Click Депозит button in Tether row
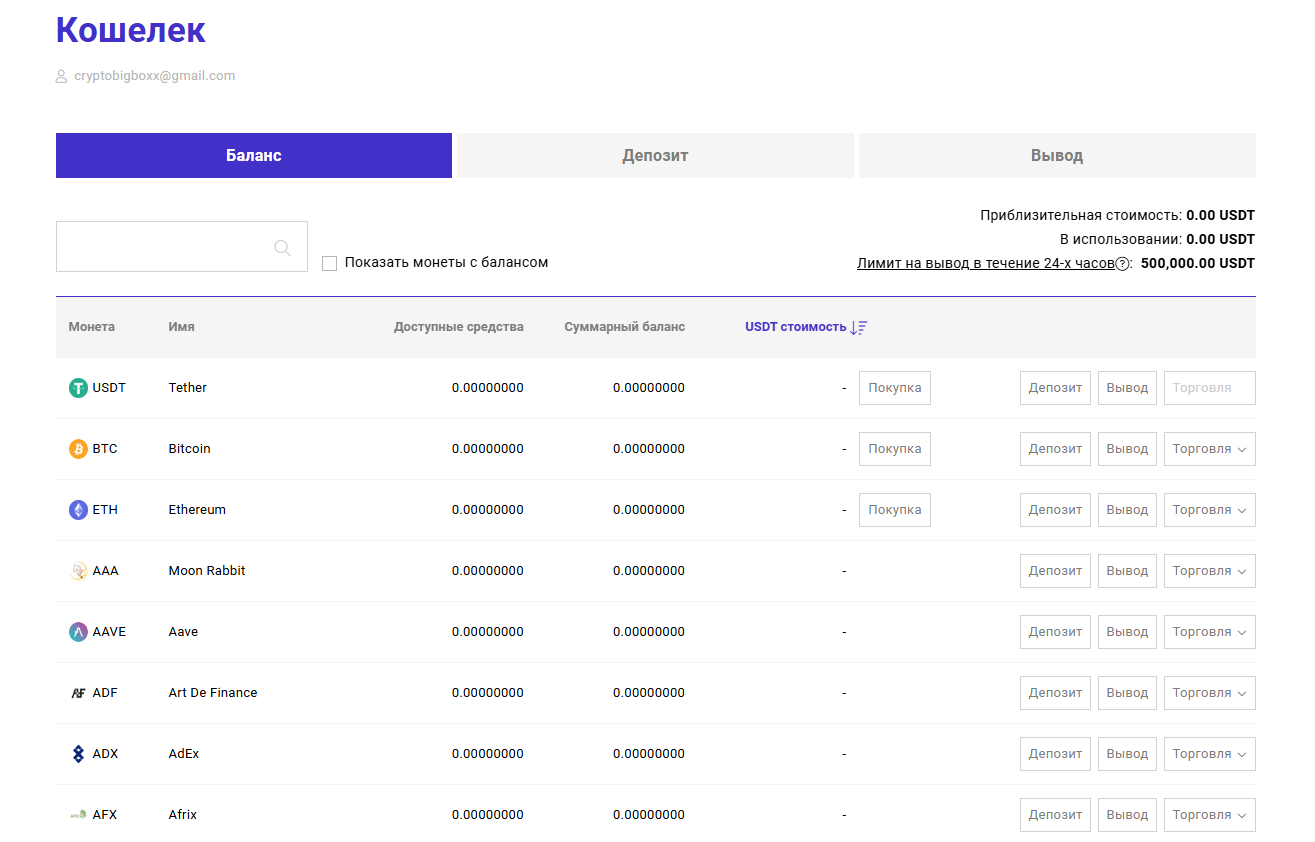 point(1055,388)
